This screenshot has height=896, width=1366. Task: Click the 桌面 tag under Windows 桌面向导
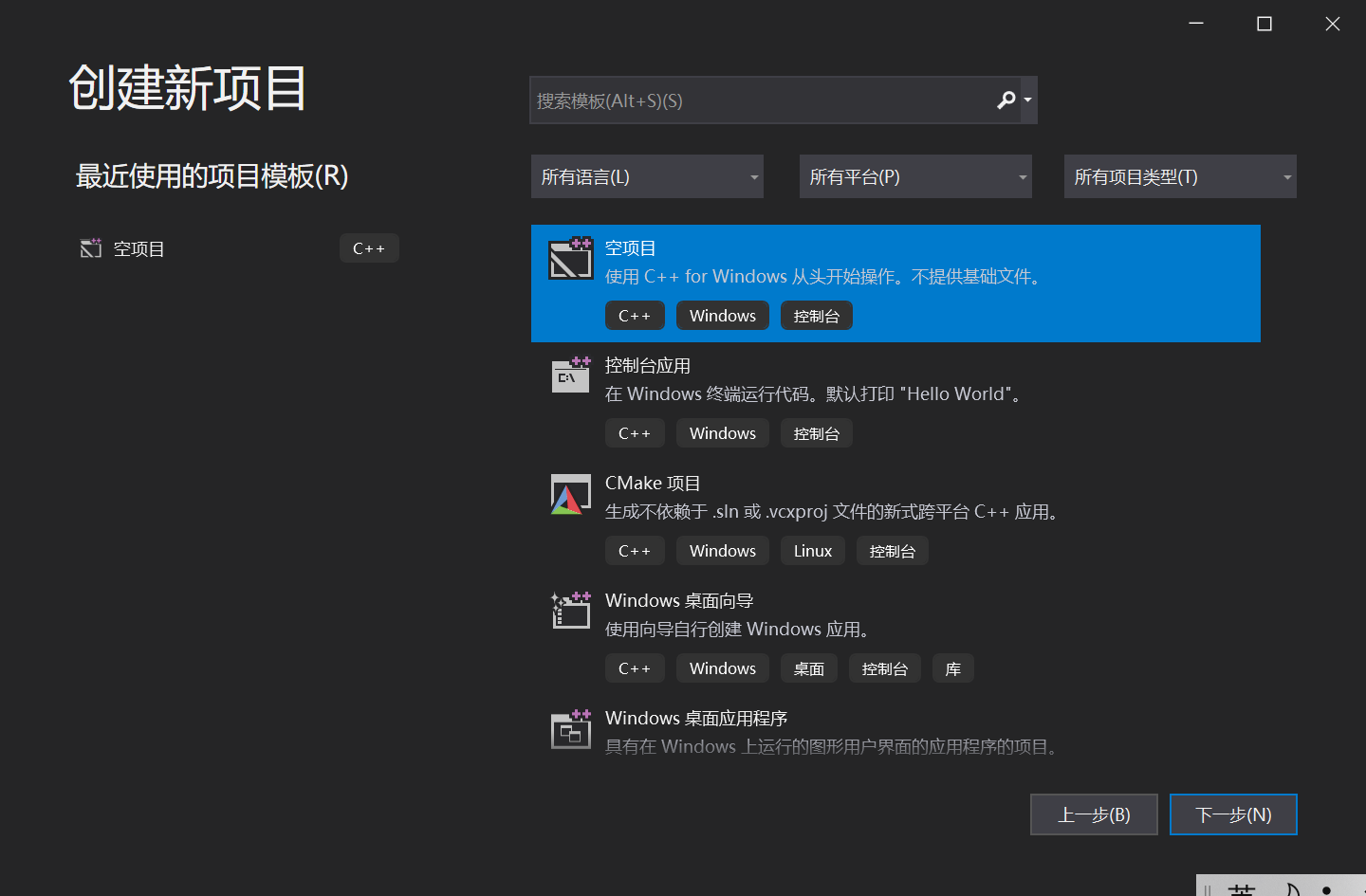pyautogui.click(x=809, y=668)
